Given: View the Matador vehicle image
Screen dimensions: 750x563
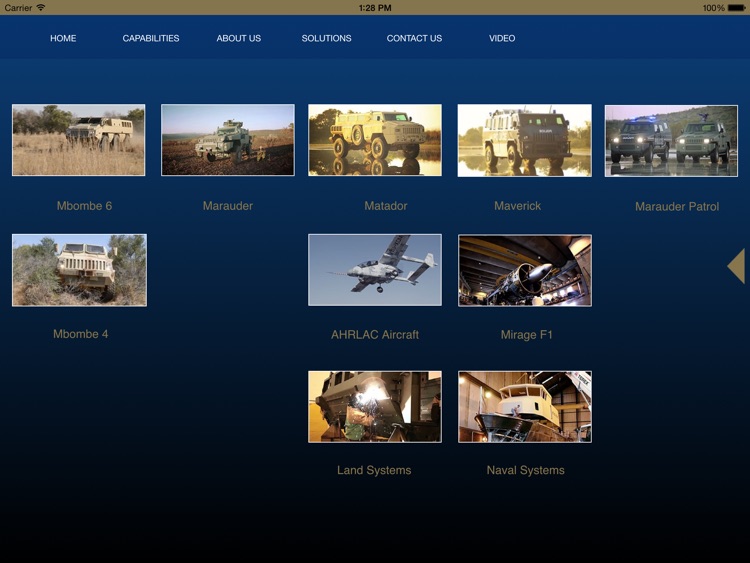Looking at the screenshot, I should 375,140.
